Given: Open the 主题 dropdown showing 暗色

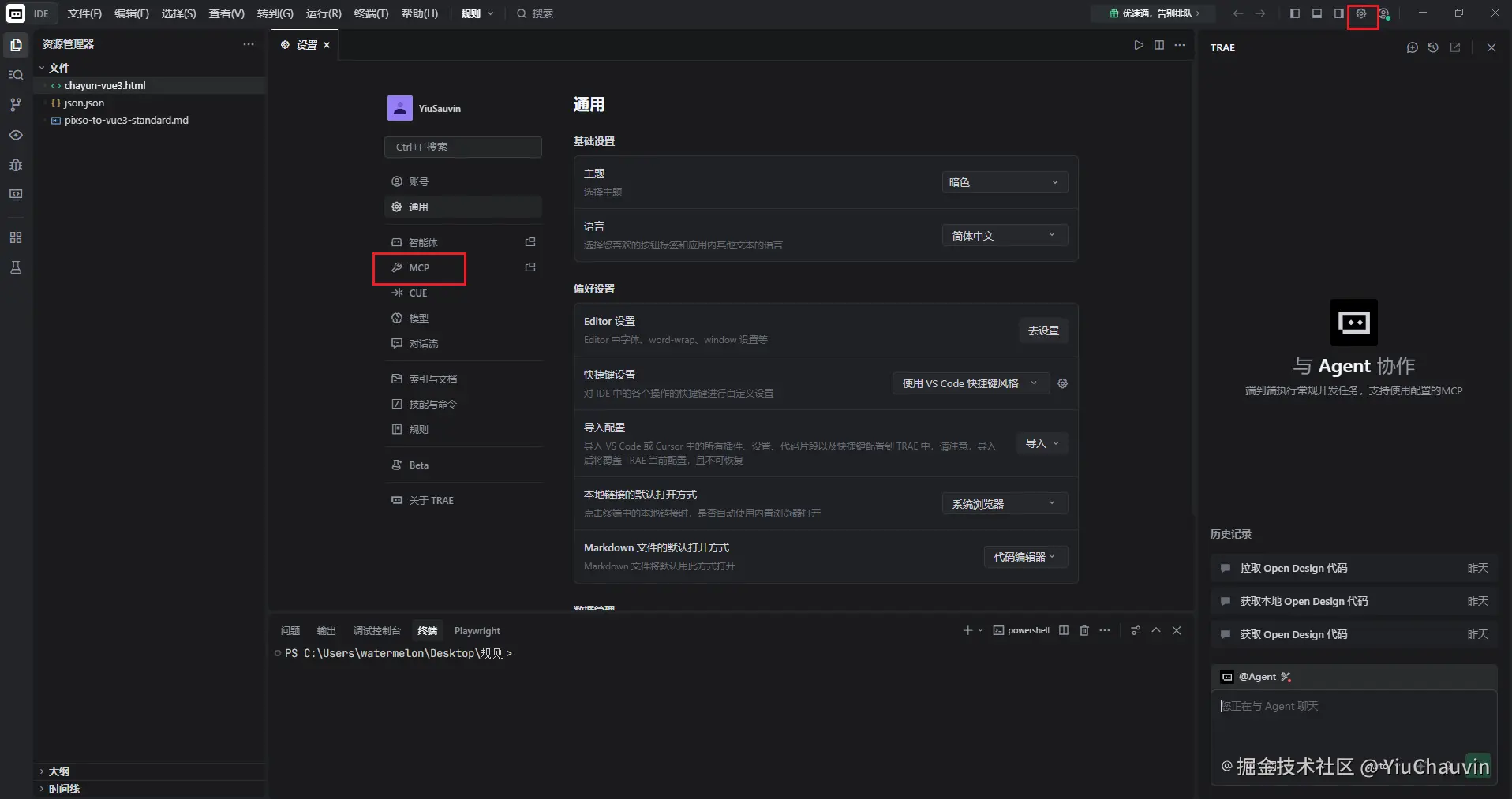Looking at the screenshot, I should pos(1005,182).
